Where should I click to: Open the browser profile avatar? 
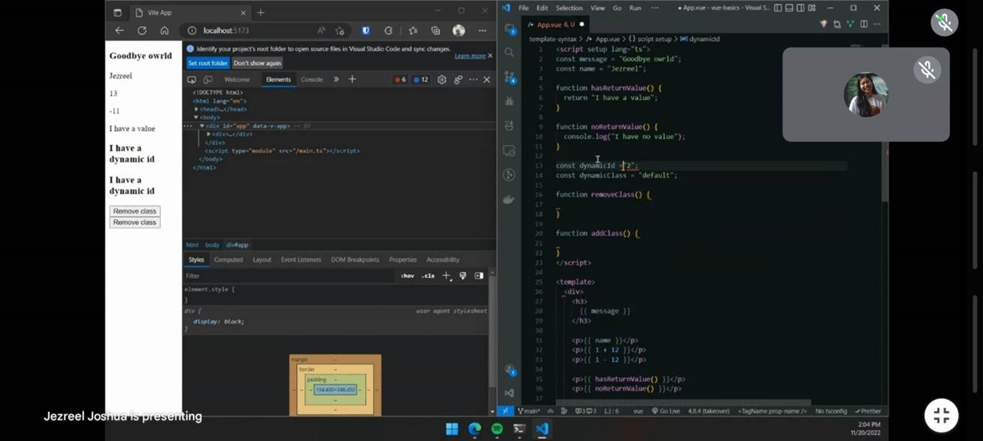point(459,30)
